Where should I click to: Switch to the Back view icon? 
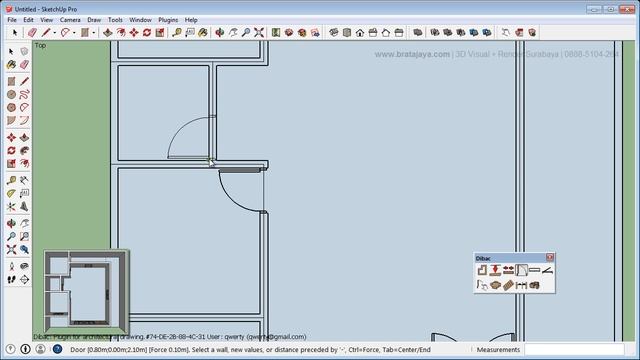coord(386,32)
